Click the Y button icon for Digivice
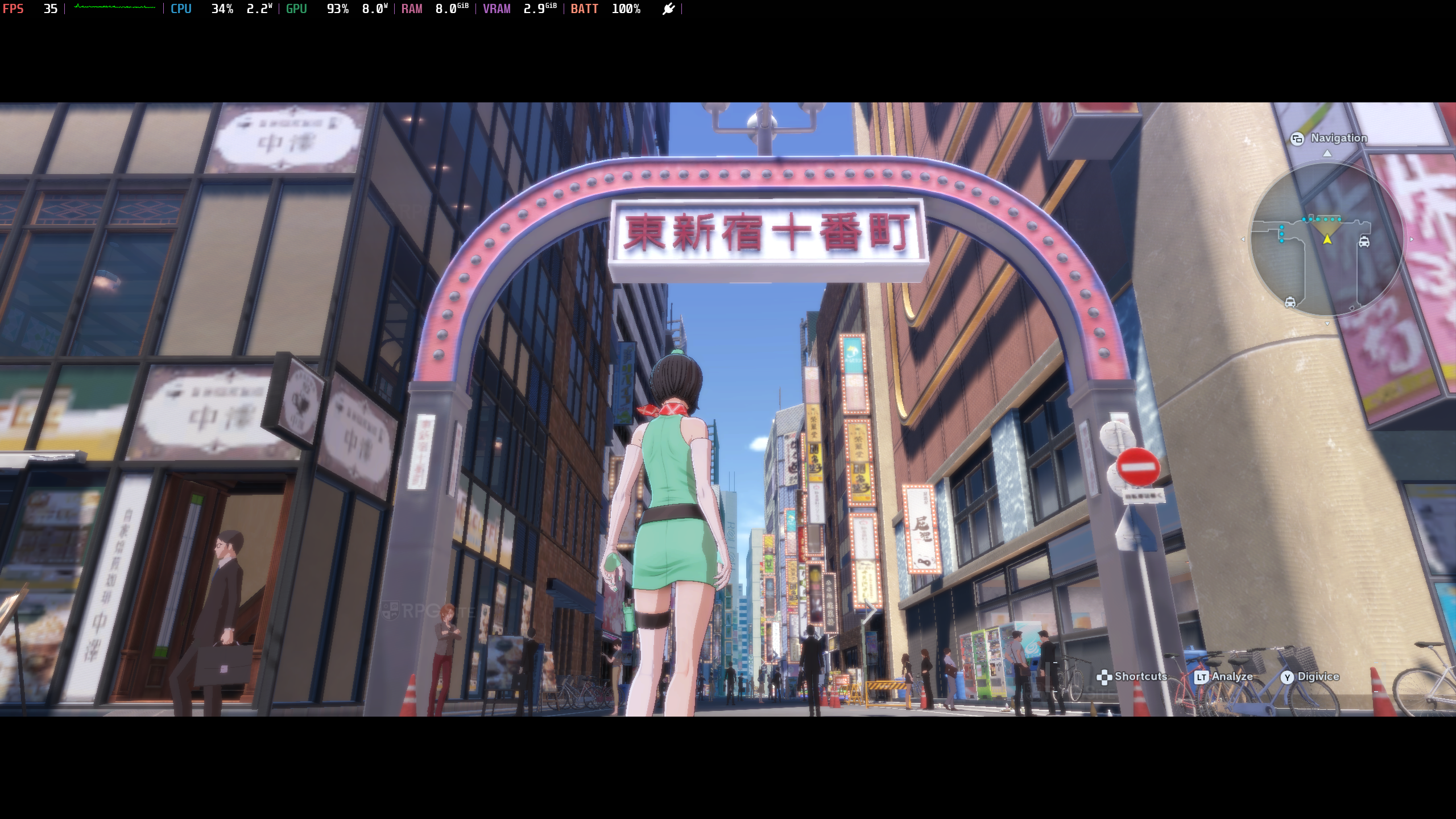The image size is (1456, 819). coord(1287,677)
